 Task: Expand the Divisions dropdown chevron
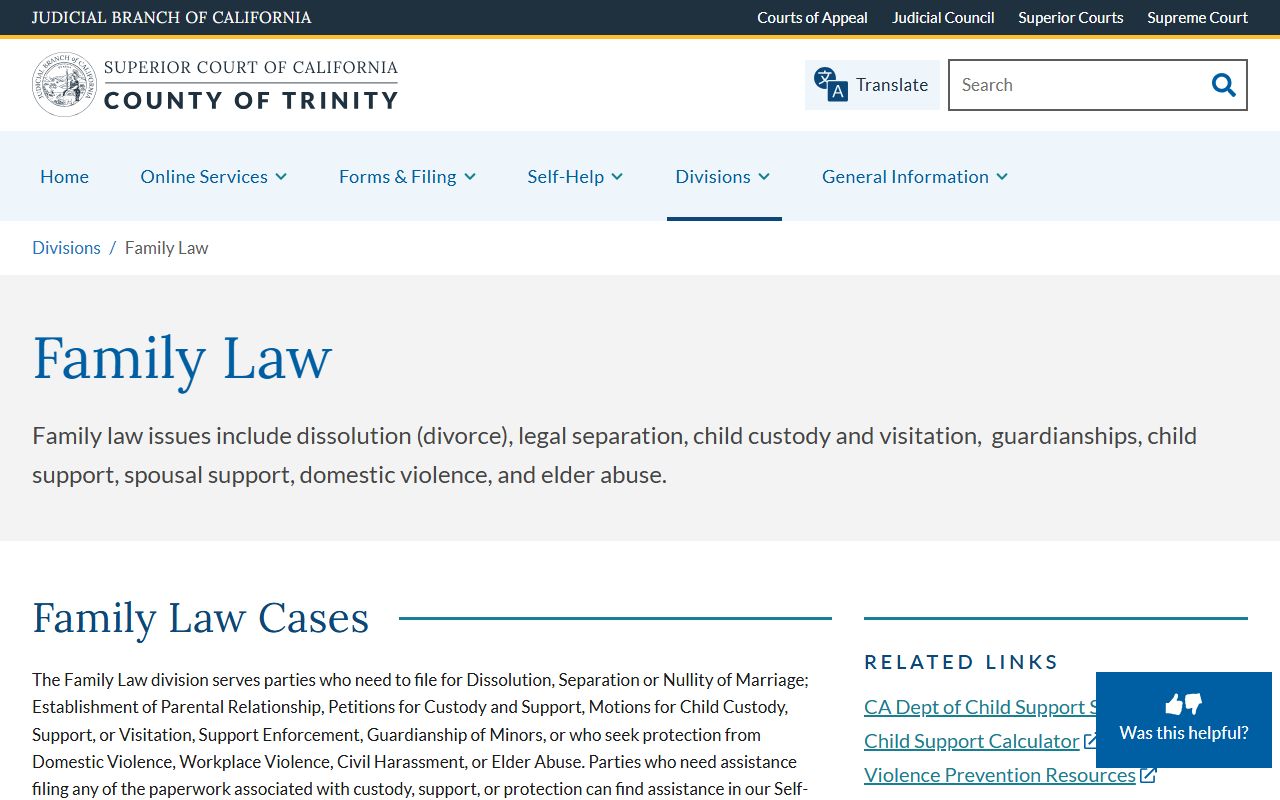click(x=764, y=177)
